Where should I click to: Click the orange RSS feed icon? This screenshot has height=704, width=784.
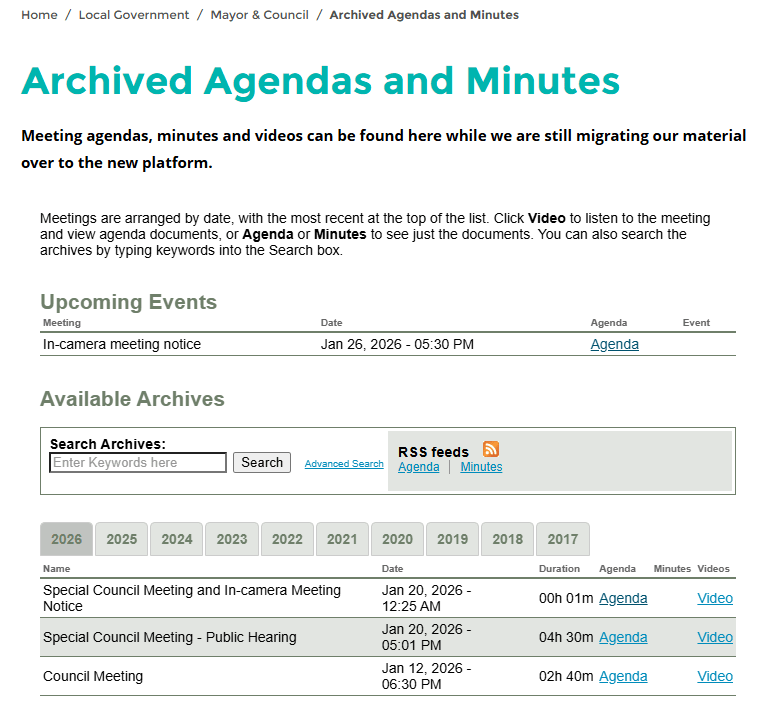(x=491, y=450)
